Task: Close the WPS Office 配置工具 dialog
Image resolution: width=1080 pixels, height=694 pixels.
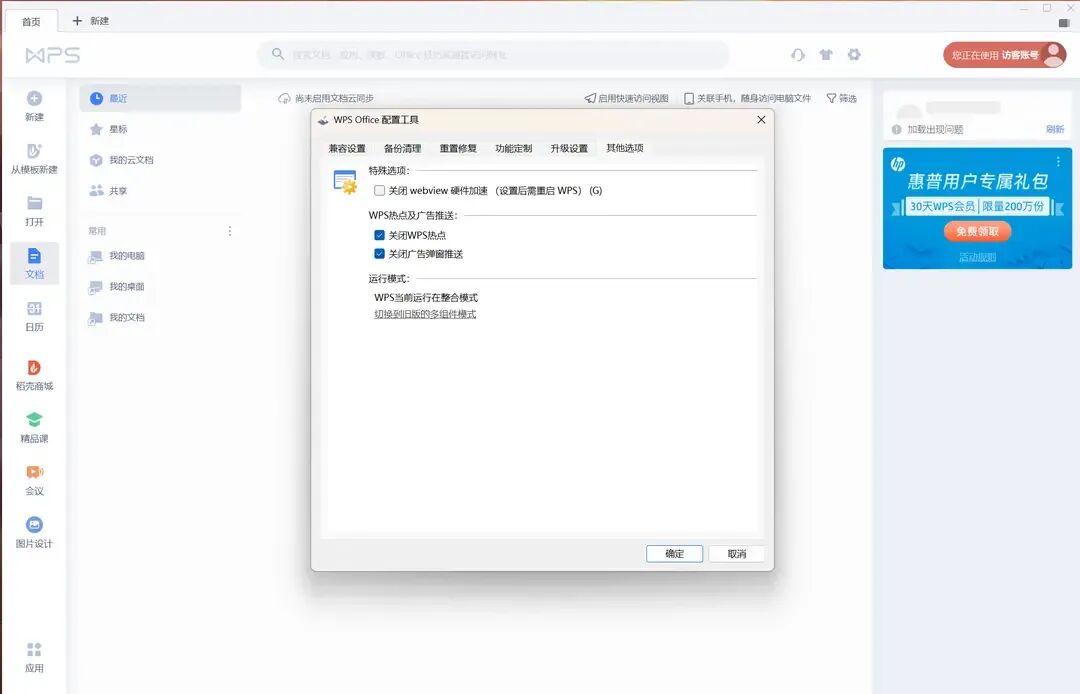Action: pos(761,120)
